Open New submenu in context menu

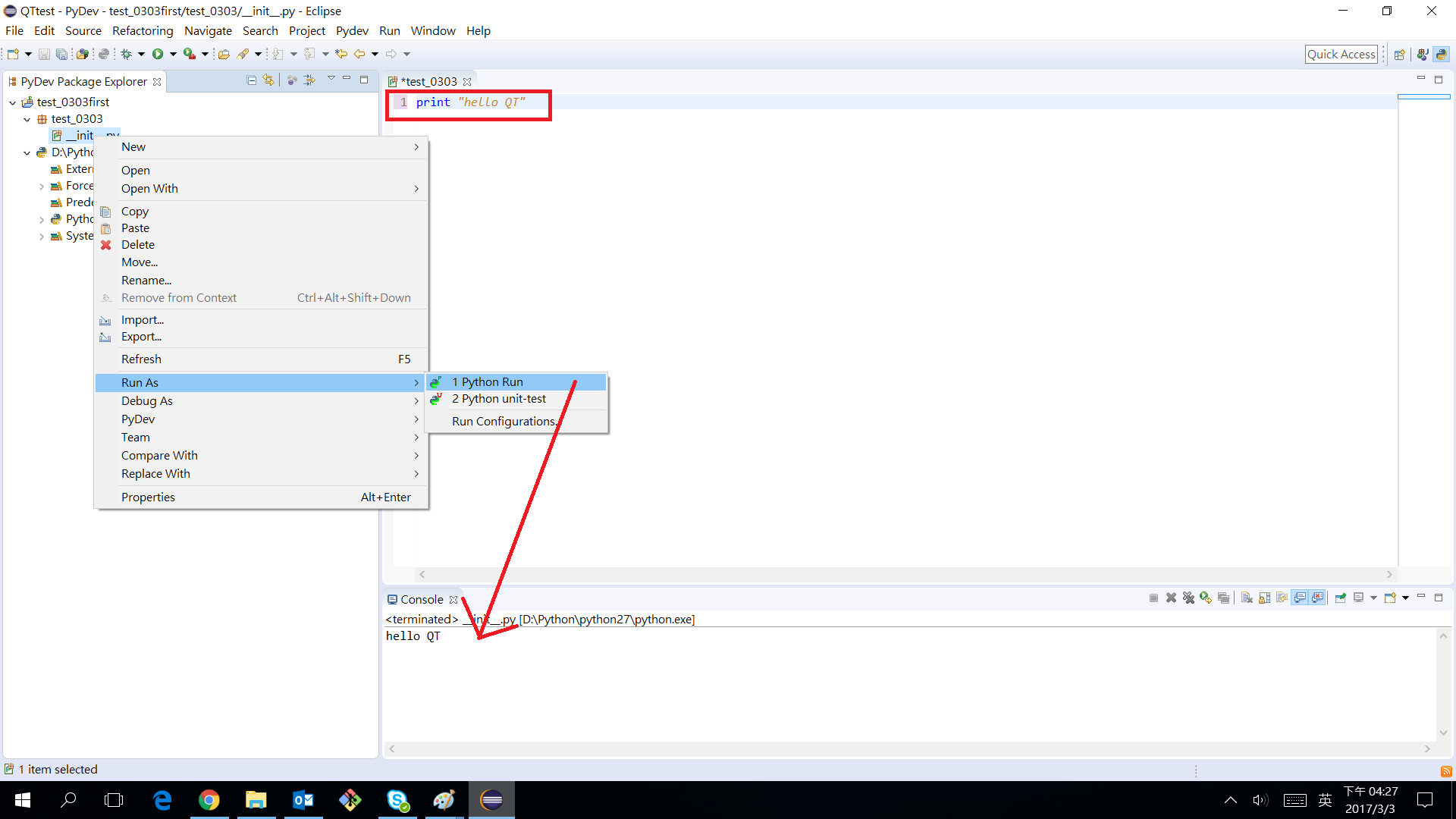tap(262, 147)
